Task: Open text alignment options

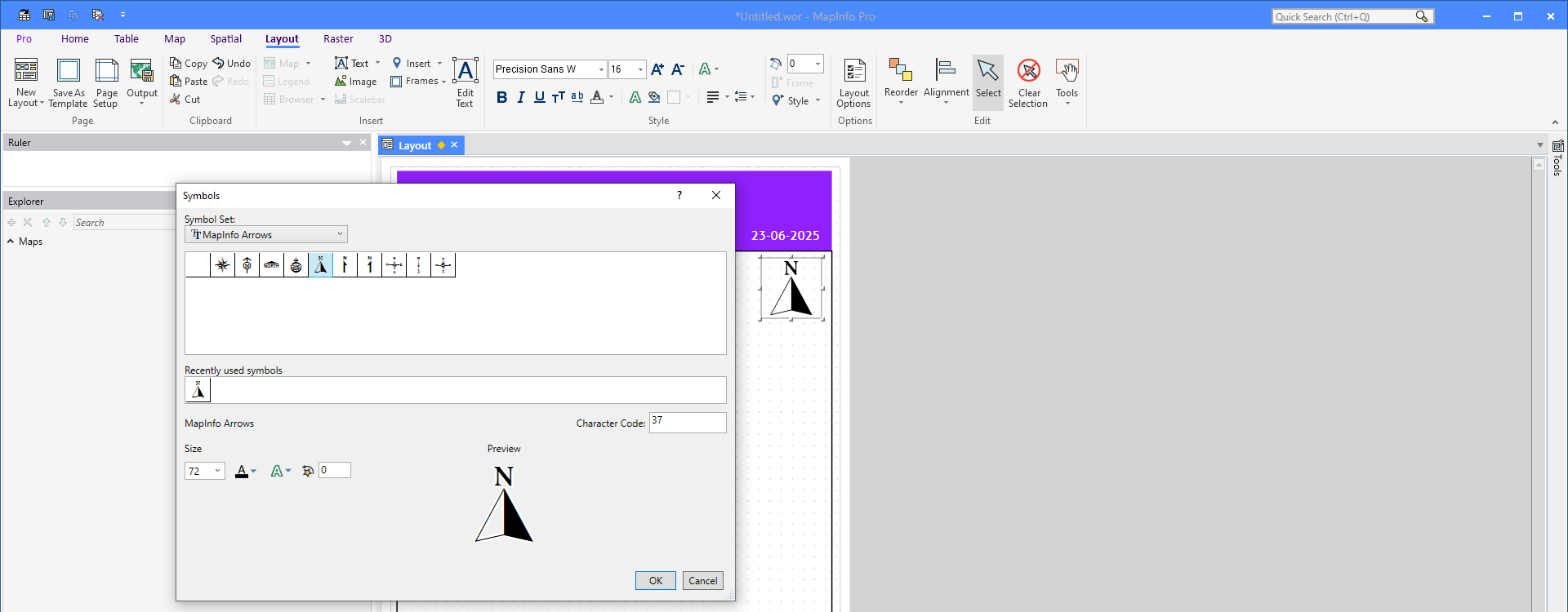Action: pyautogui.click(x=718, y=97)
